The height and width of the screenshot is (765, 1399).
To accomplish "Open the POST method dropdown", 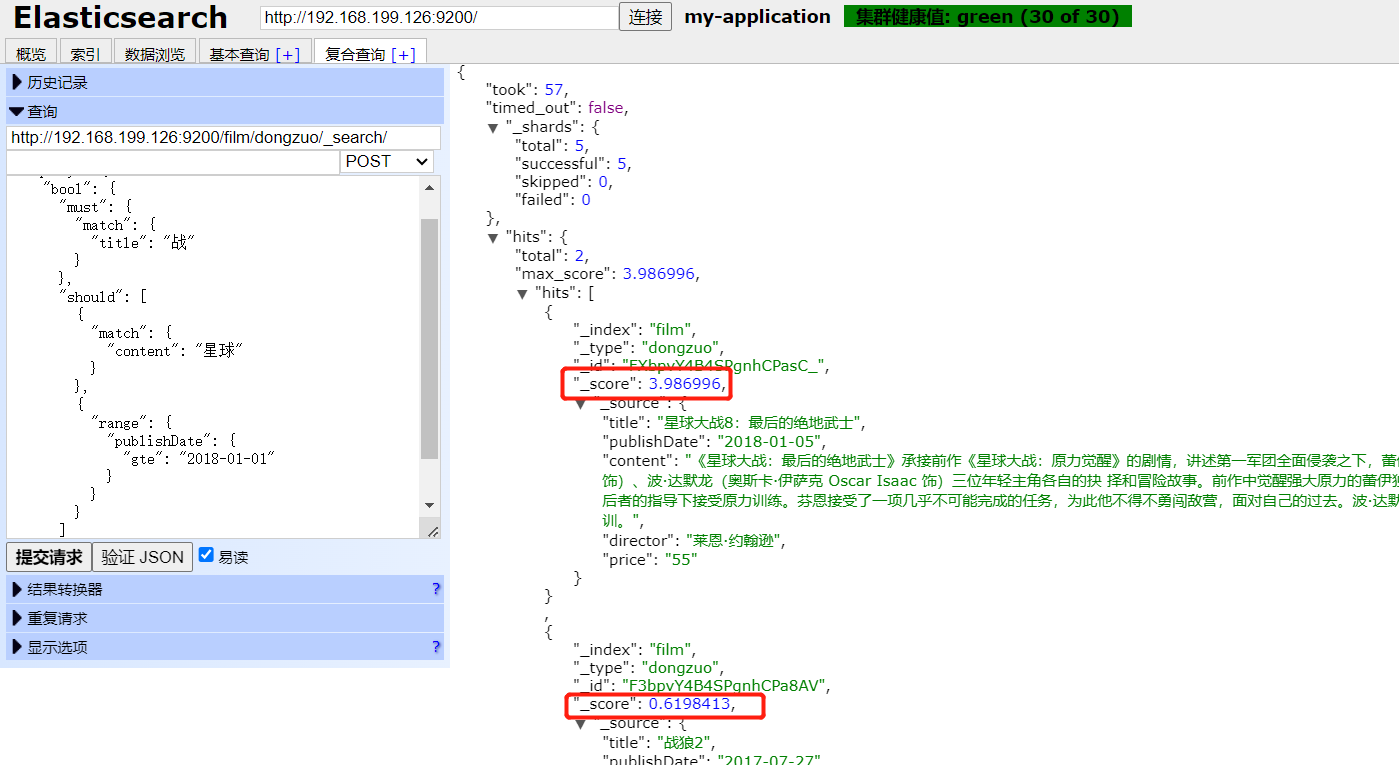I will (387, 161).
